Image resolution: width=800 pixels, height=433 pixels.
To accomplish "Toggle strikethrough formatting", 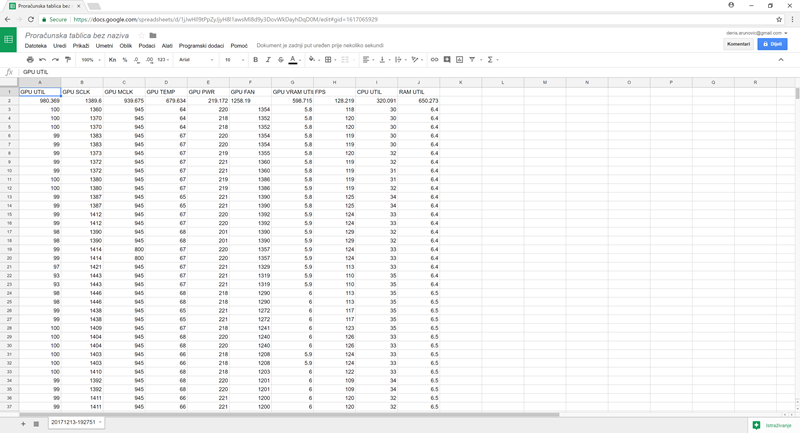I will coord(280,60).
